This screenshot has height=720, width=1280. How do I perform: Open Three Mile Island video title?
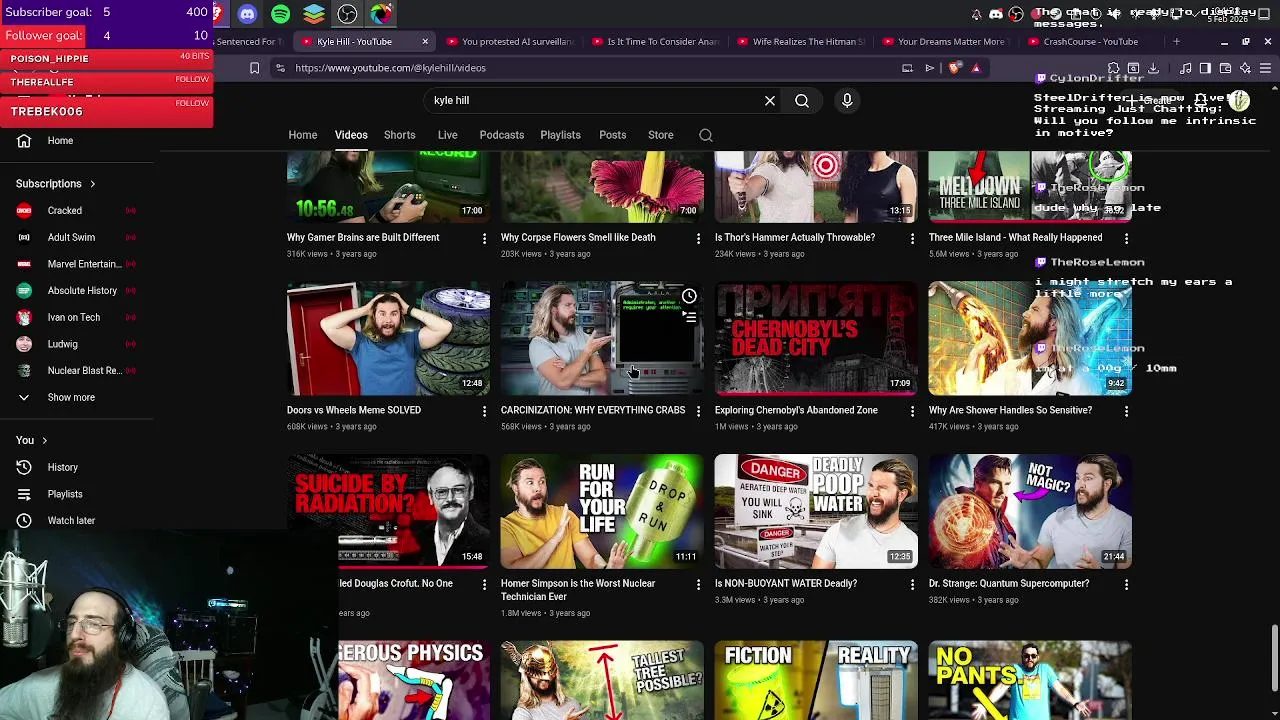(x=1015, y=238)
